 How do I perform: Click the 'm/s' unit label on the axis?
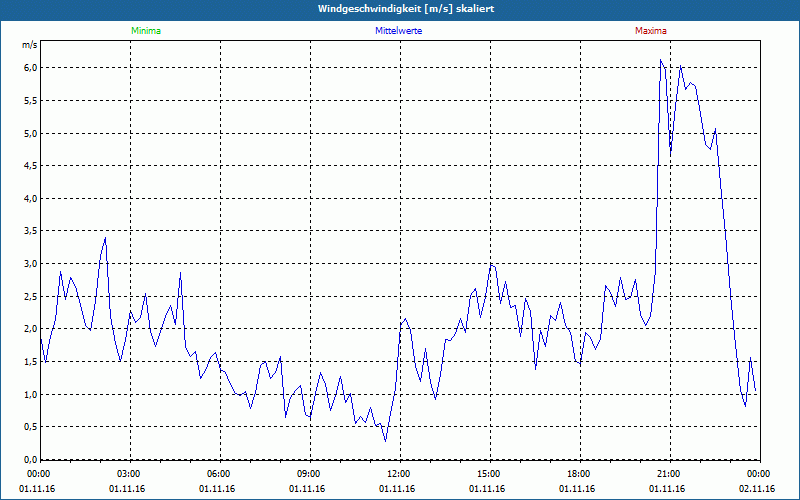(x=30, y=45)
